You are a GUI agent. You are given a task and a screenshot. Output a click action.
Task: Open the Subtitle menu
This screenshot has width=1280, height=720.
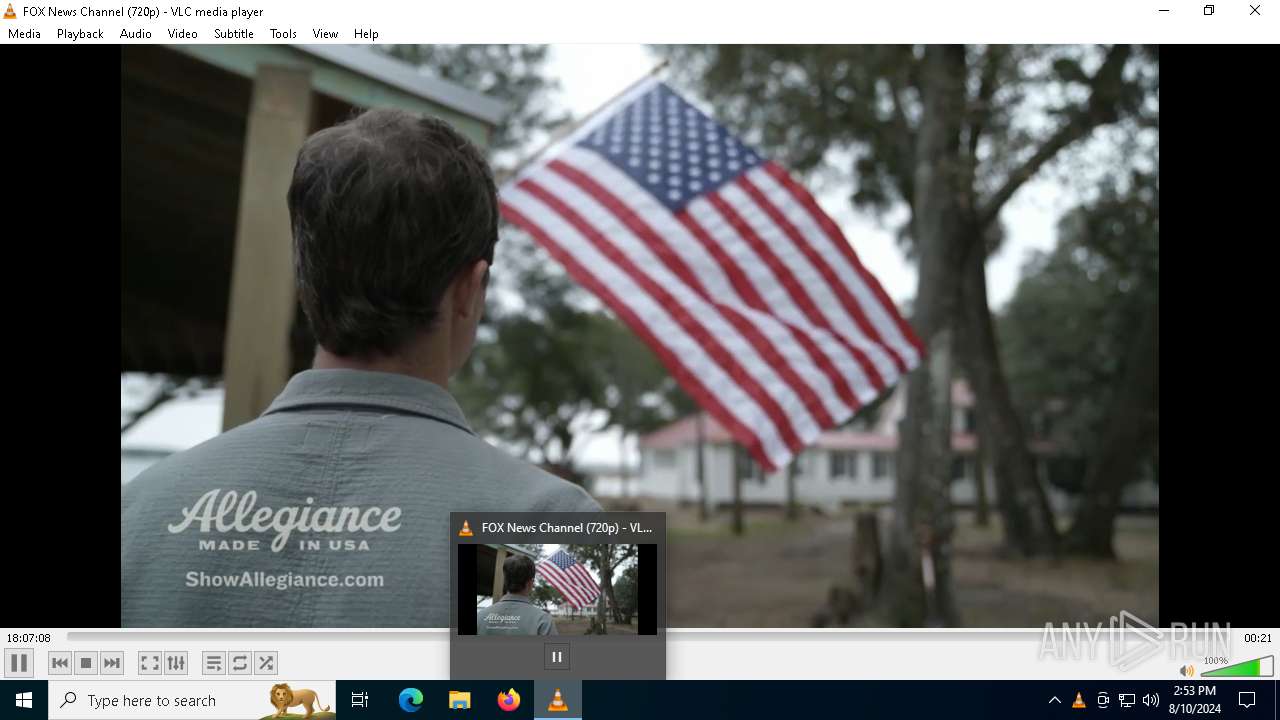(x=234, y=34)
